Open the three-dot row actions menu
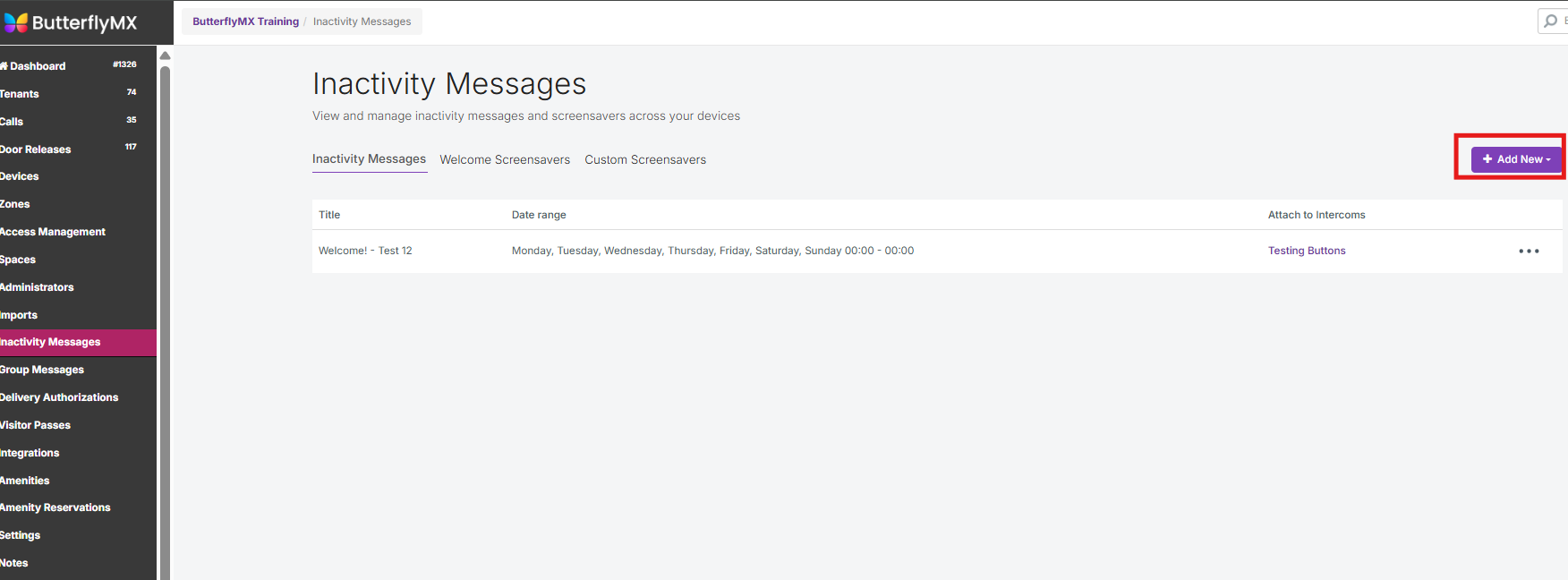Image resolution: width=1568 pixels, height=580 pixels. pos(1529,252)
